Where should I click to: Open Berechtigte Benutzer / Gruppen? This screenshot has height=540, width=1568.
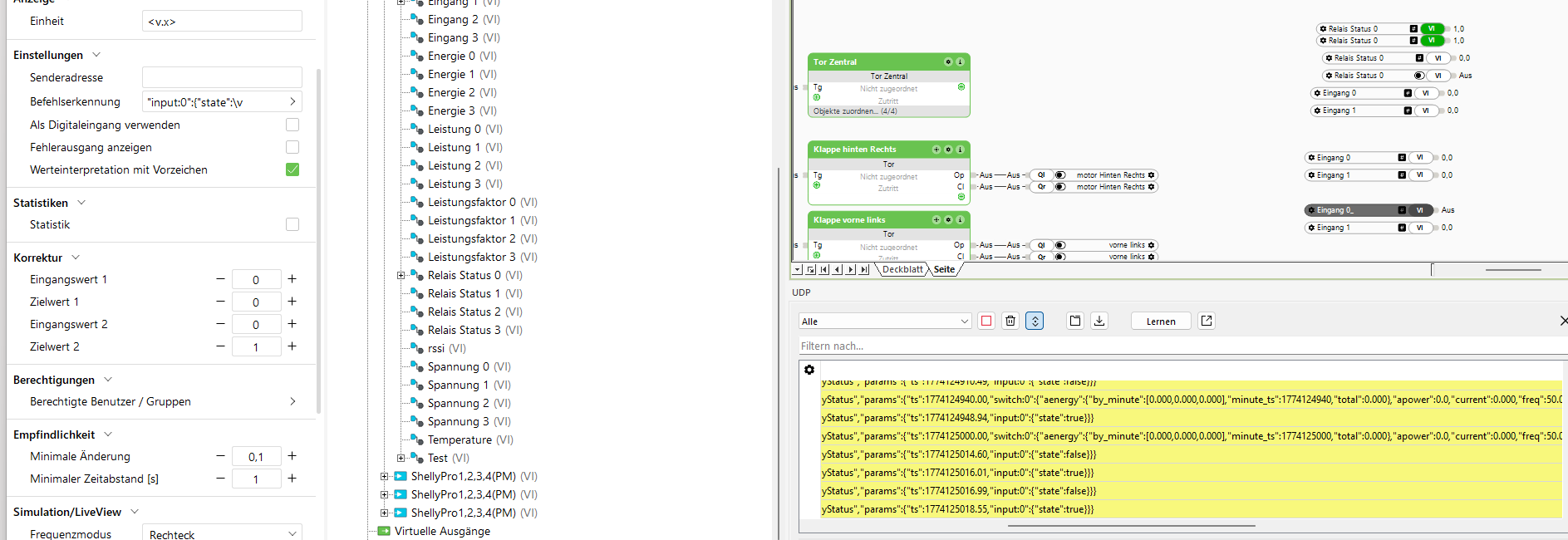[163, 401]
